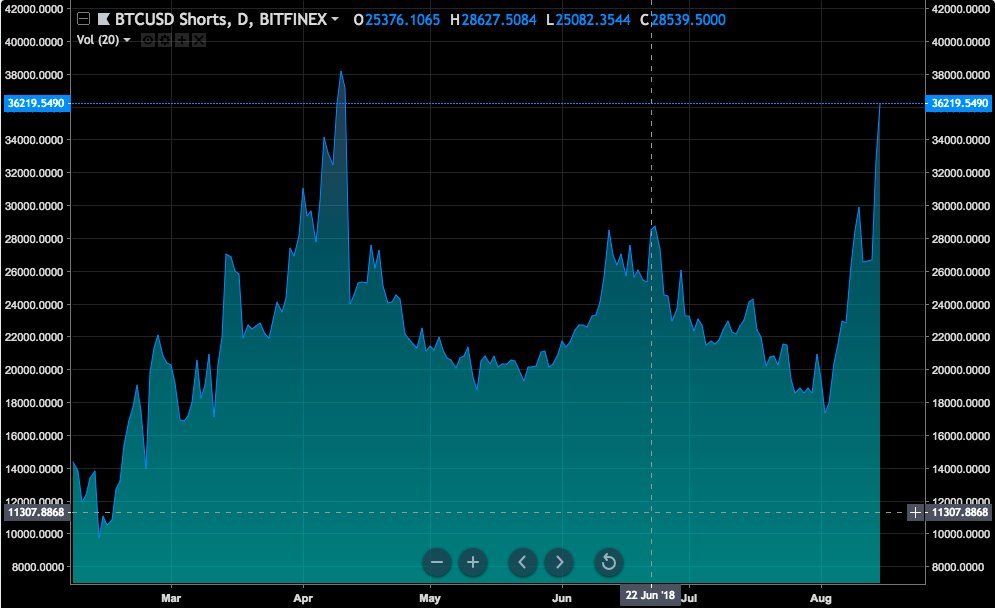Click the high value H28627.5084
Viewport: 995px width, 608px height.
[493, 20]
